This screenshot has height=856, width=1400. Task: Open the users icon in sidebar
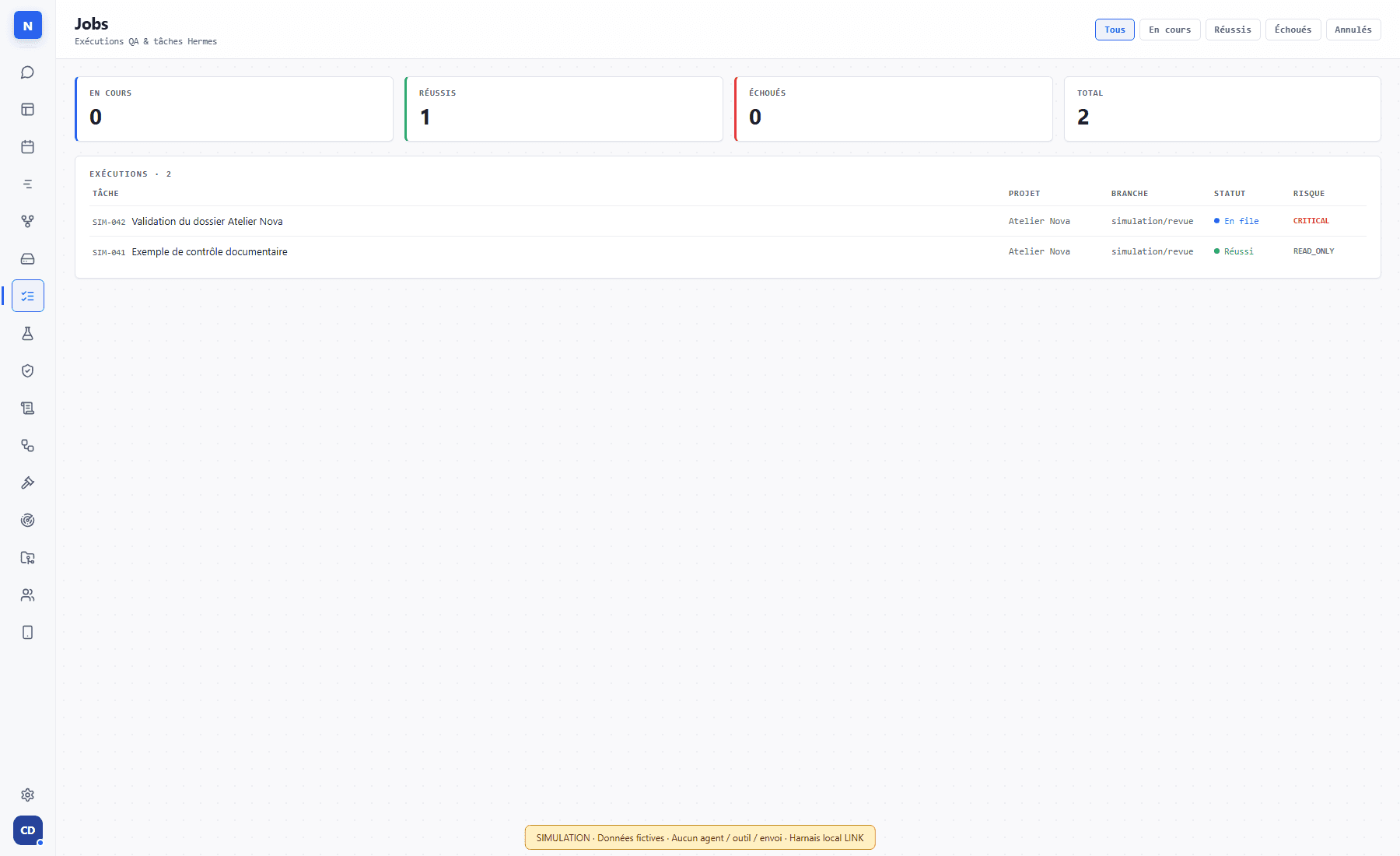27,595
